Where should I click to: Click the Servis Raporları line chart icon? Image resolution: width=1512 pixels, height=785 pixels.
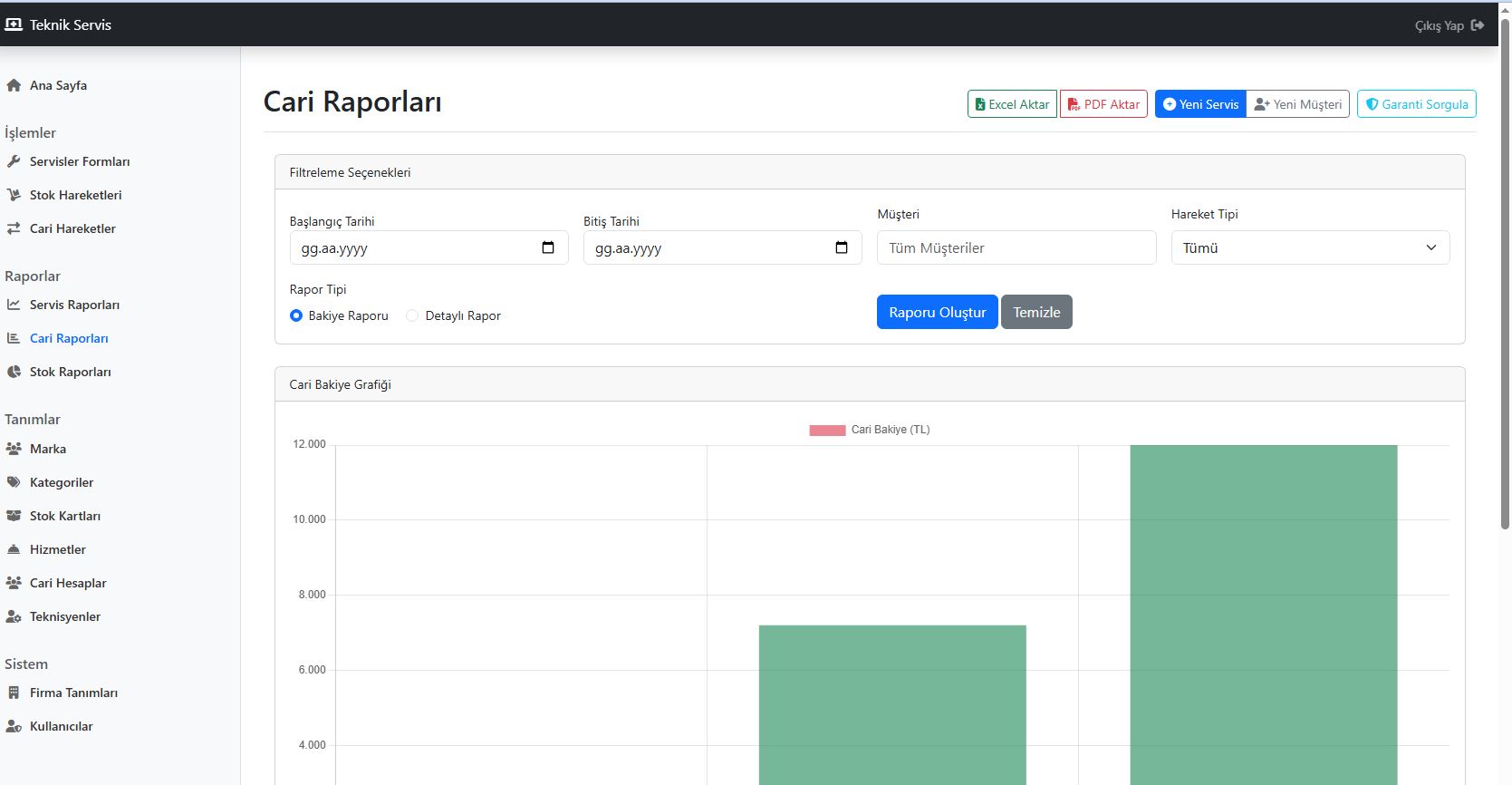point(14,305)
